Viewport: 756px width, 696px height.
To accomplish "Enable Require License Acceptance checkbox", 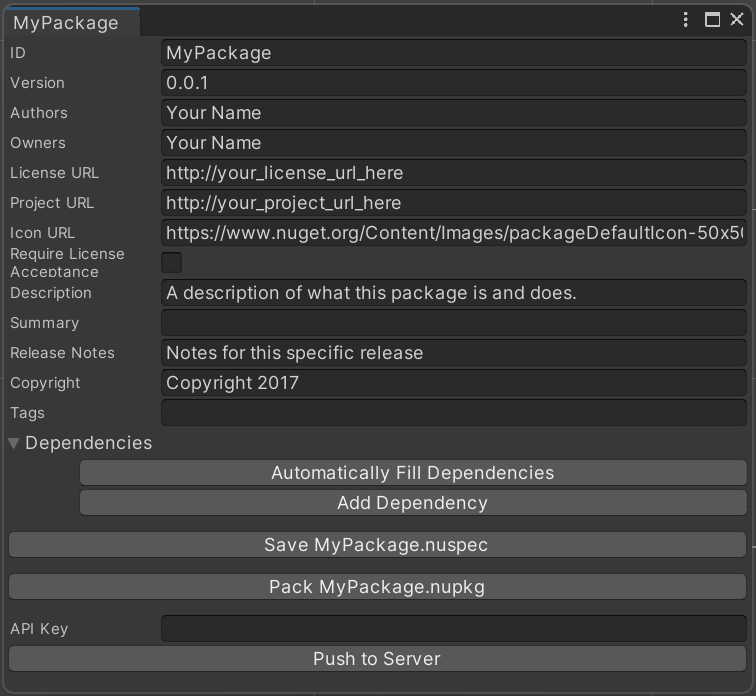I will [172, 263].
